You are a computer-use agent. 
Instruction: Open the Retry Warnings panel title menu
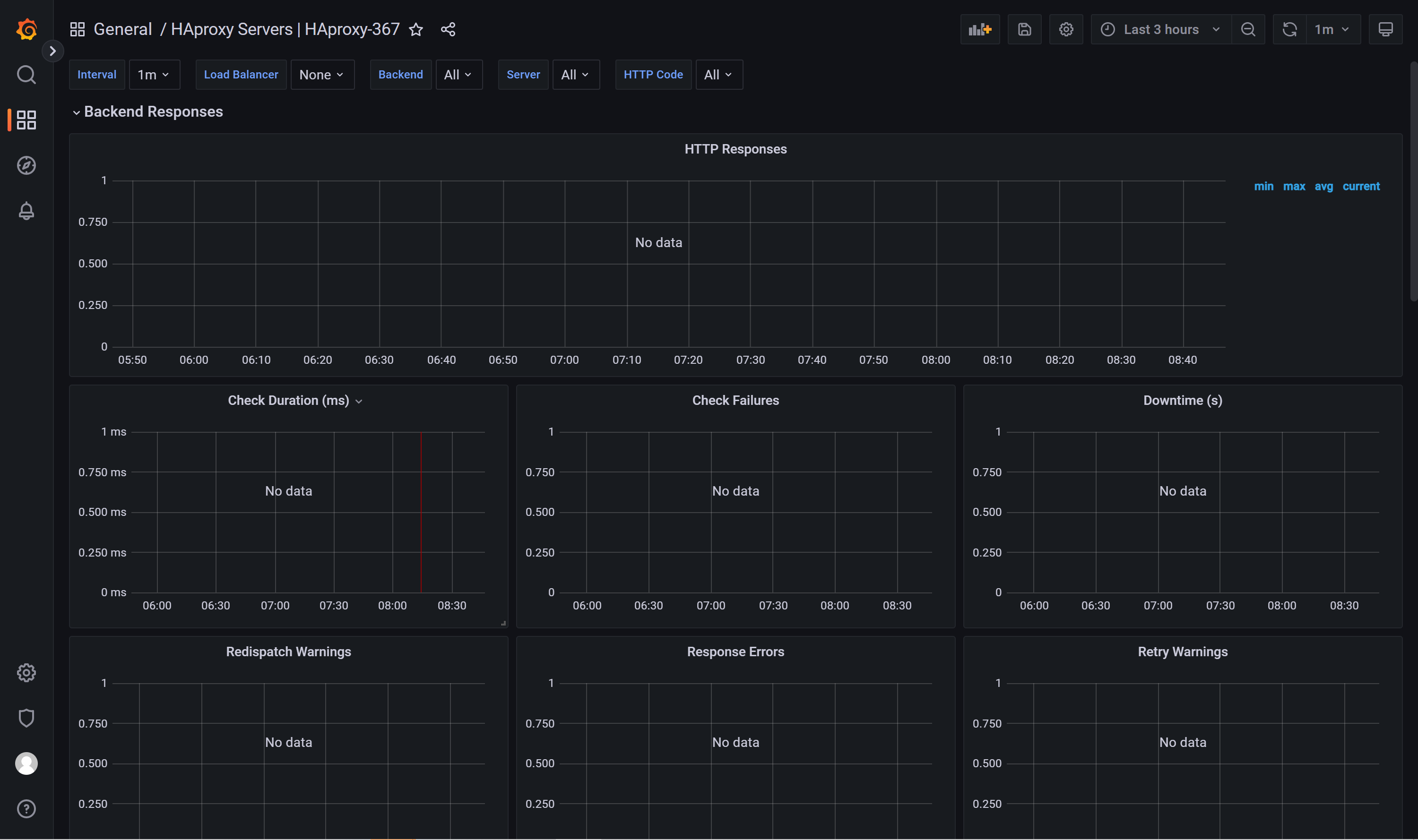coord(1183,651)
